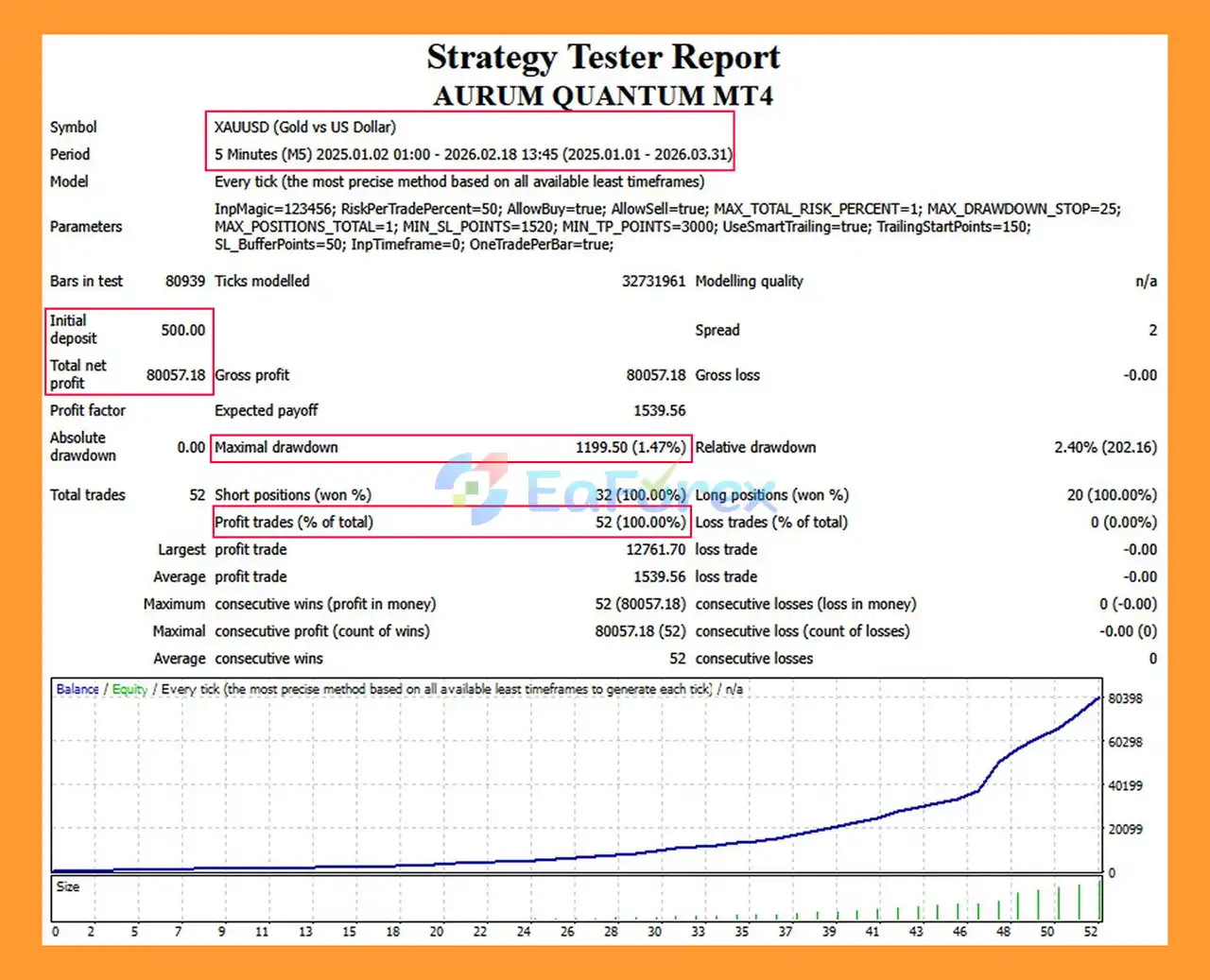The image size is (1210, 980).
Task: Select the Ticks modelled value 32731961
Action: tap(653, 281)
